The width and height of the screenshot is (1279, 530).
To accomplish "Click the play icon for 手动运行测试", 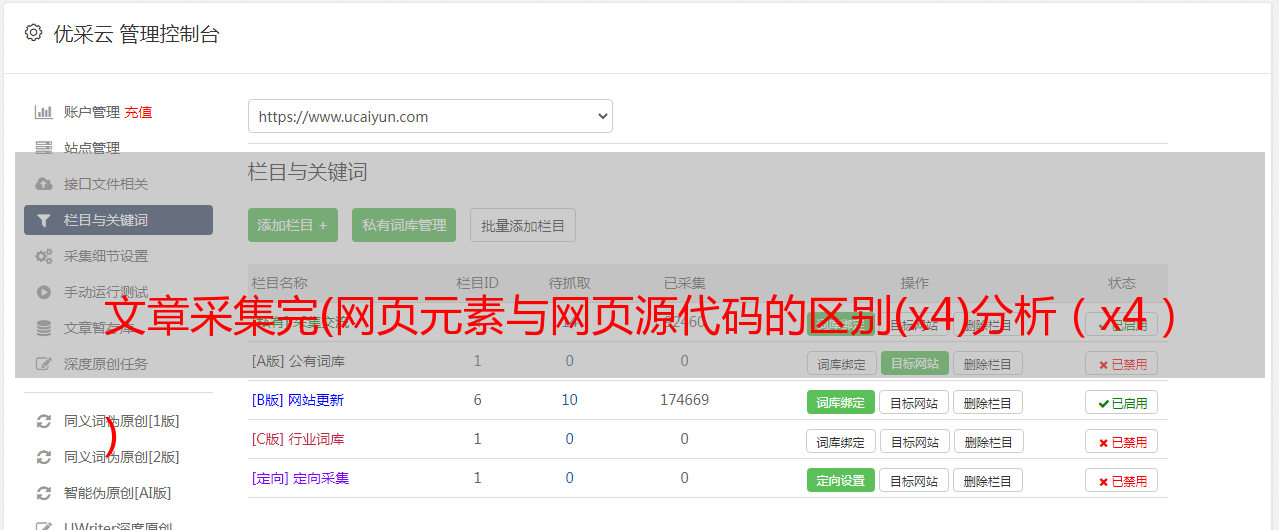I will (43, 292).
